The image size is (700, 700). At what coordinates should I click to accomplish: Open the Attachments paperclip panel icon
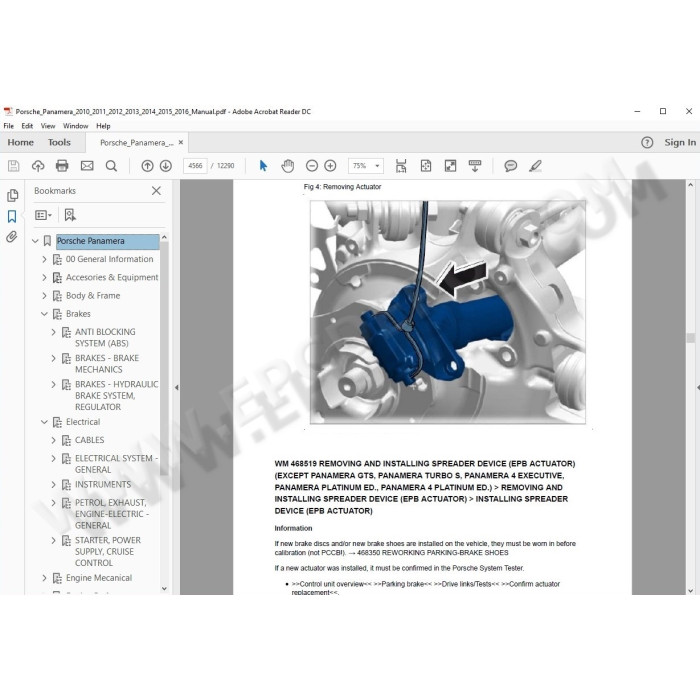click(x=12, y=237)
